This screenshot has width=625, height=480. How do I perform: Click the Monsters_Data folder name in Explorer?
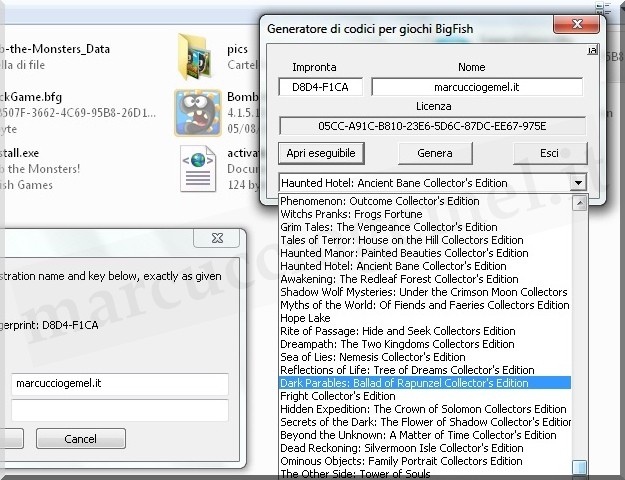[x=55, y=49]
